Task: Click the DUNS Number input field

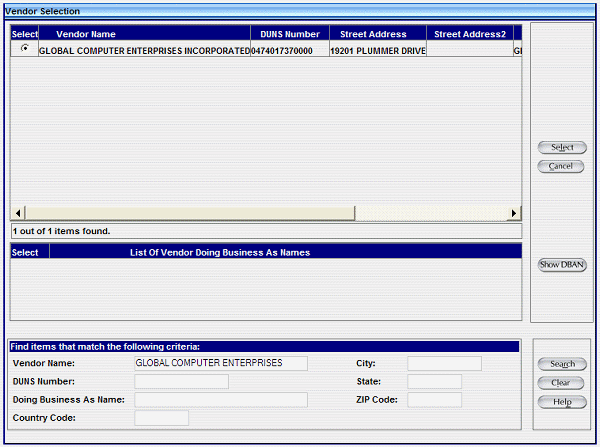Action: (181, 382)
